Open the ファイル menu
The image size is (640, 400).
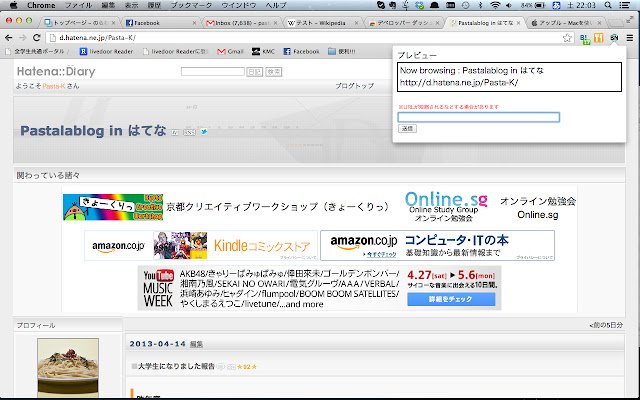click(78, 5)
